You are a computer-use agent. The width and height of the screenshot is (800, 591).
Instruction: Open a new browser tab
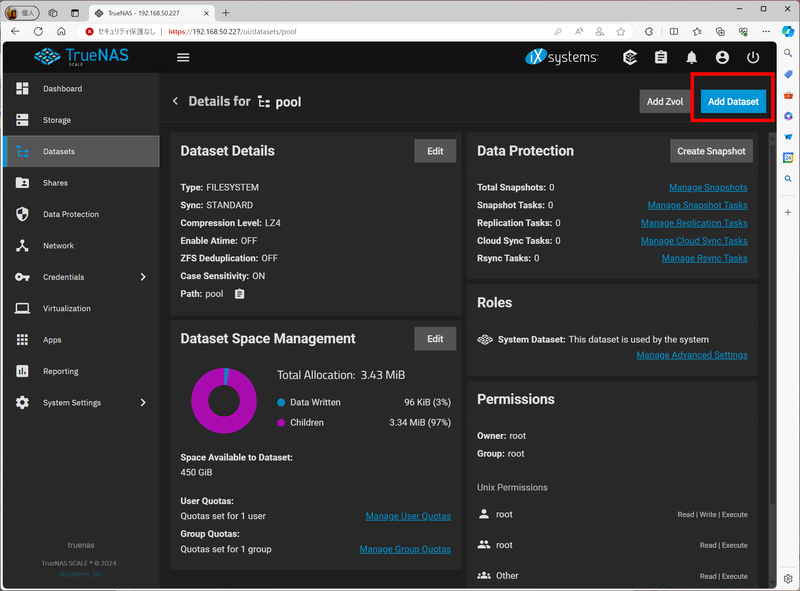[226, 13]
